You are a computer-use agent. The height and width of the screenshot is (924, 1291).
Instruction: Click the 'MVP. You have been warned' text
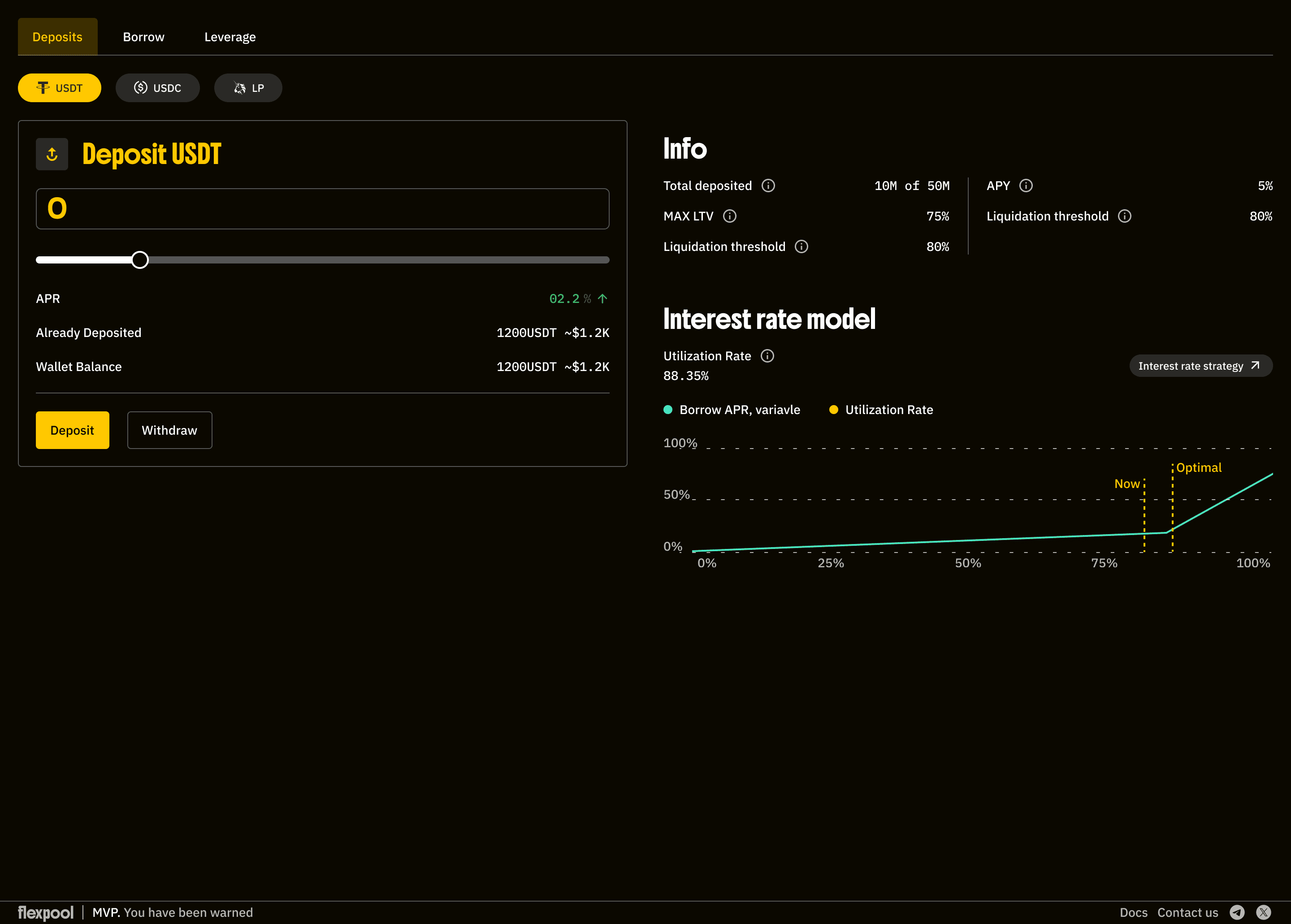tap(173, 913)
